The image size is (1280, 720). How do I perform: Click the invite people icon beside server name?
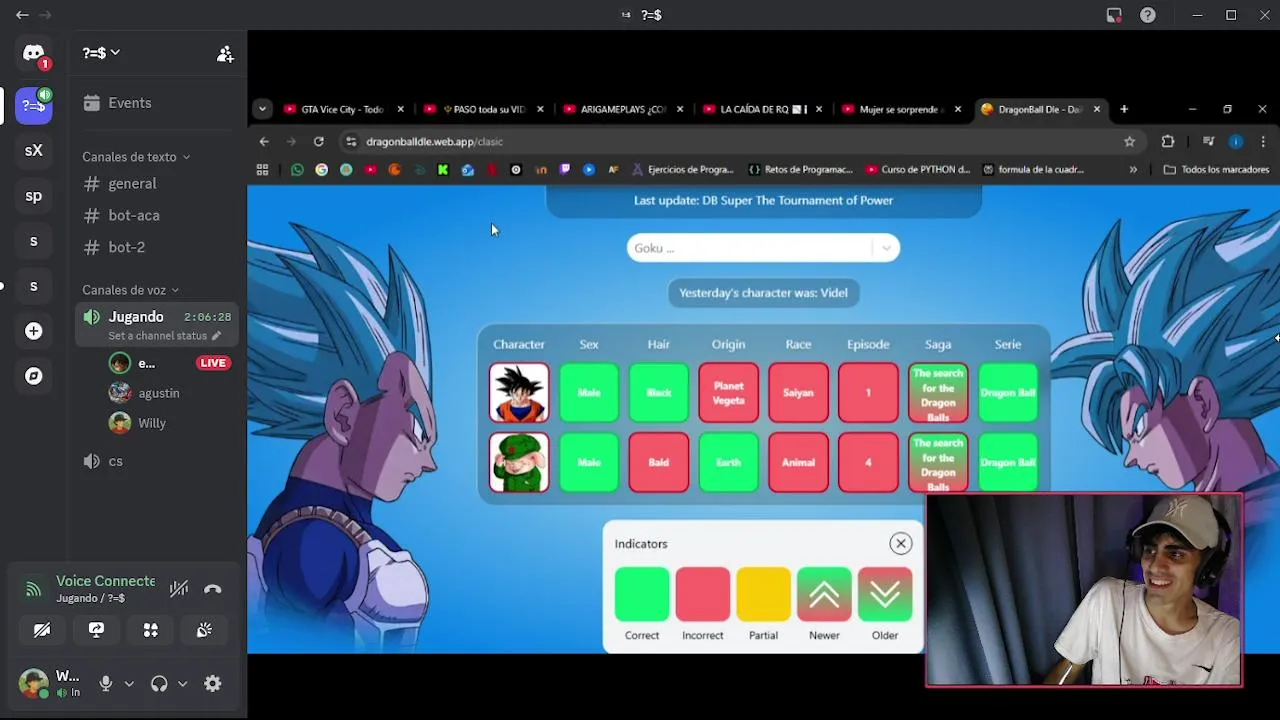225,54
